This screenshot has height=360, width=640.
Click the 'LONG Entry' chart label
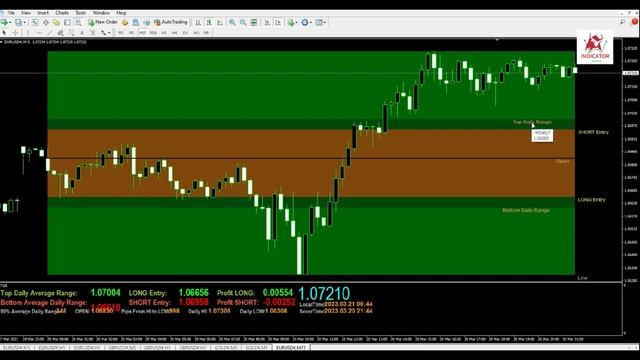[x=592, y=200]
